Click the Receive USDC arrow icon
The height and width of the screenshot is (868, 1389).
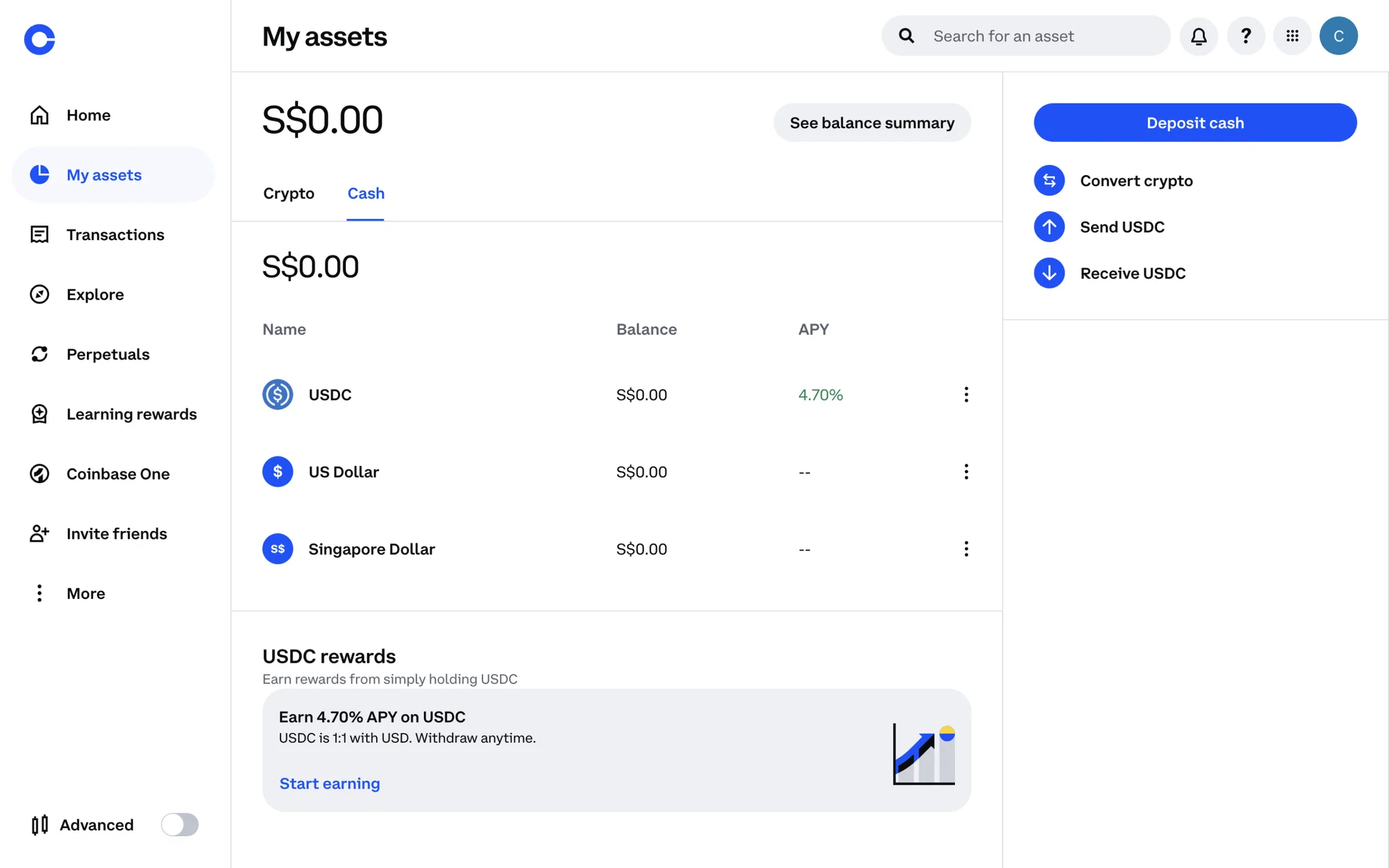pyautogui.click(x=1049, y=273)
